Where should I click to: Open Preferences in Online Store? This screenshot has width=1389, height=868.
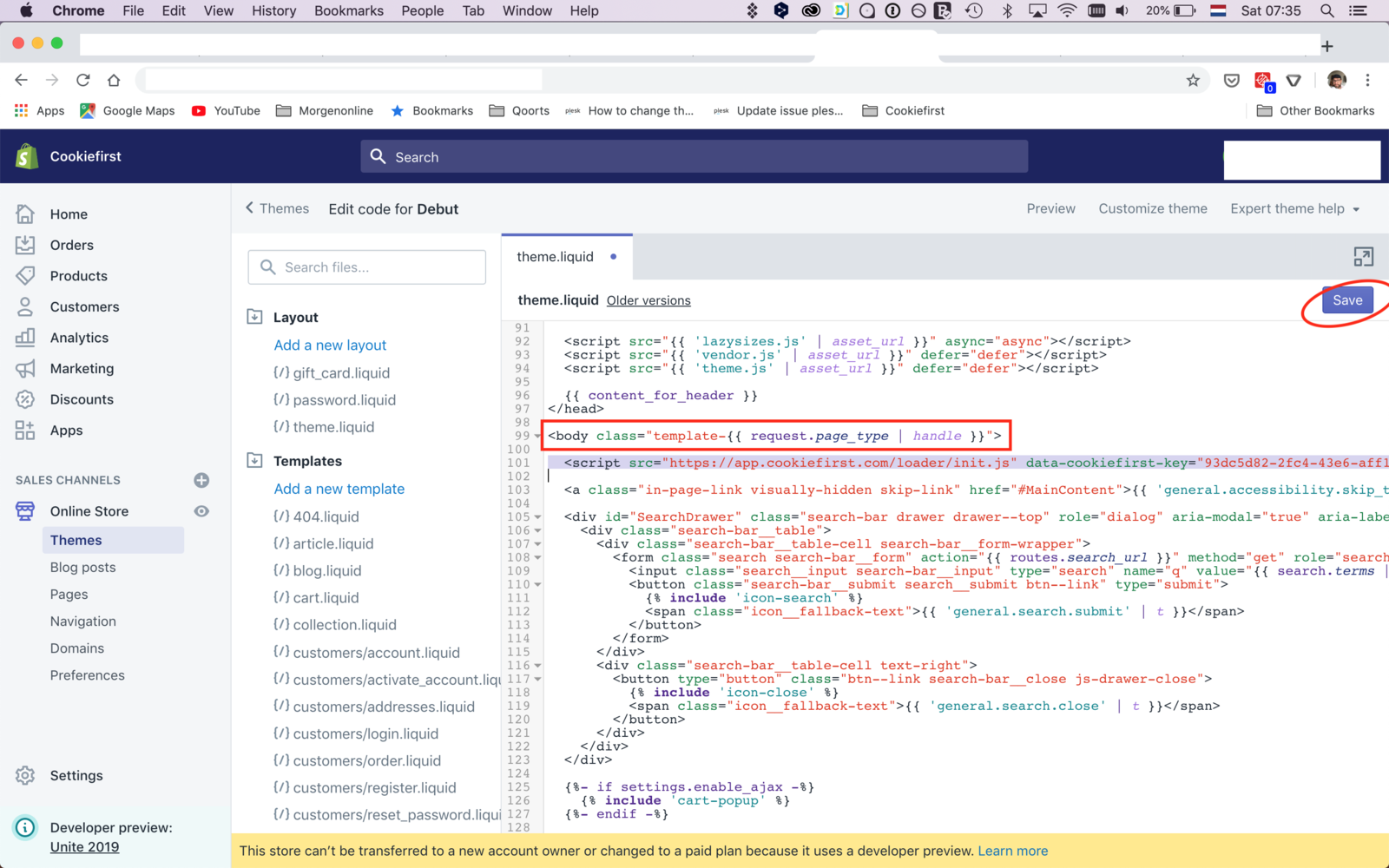(87, 675)
